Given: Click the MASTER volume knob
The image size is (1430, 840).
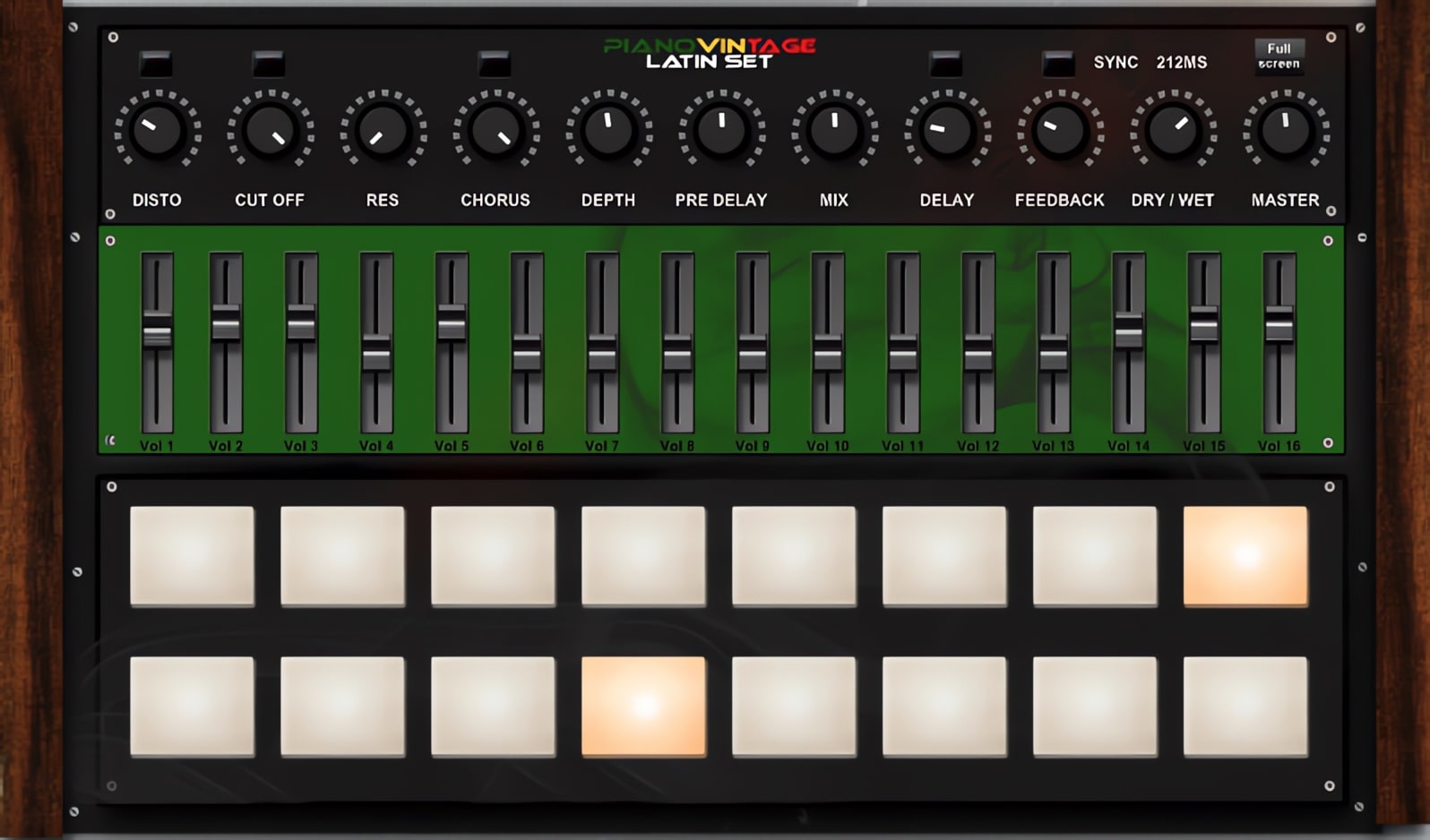Looking at the screenshot, I should pos(1286,132).
